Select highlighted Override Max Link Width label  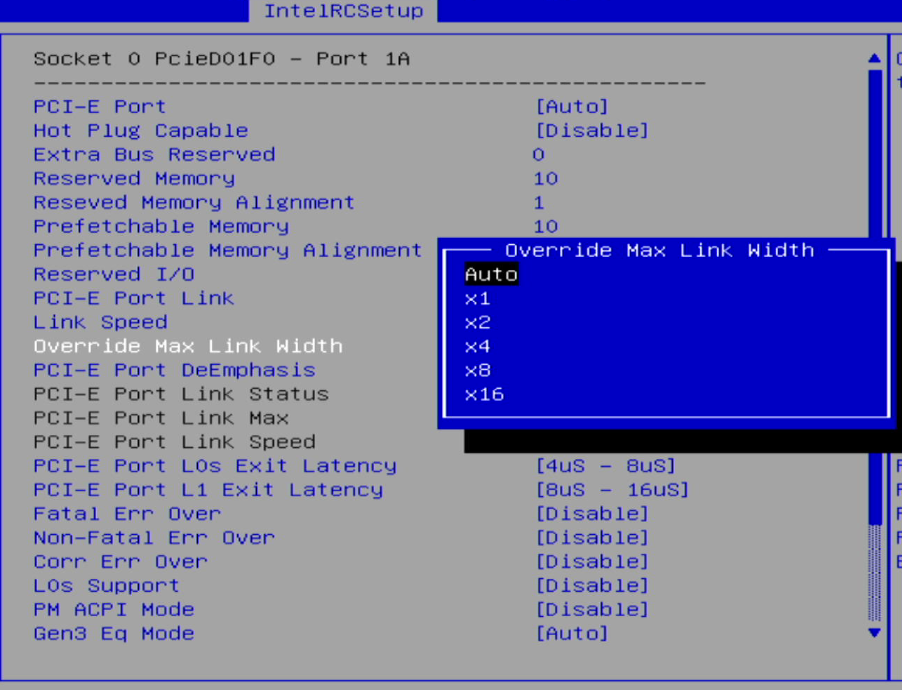(188, 346)
